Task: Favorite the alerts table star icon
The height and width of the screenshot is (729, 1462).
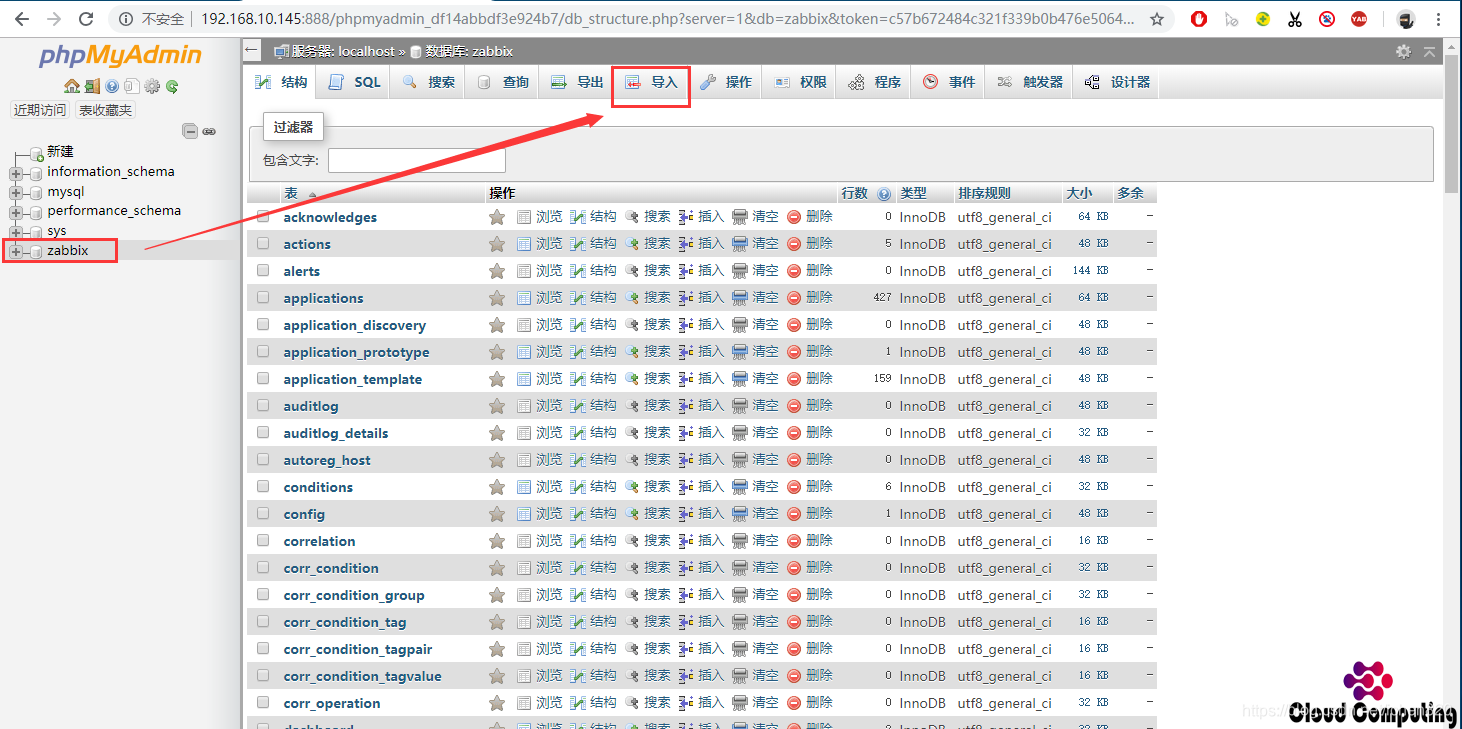Action: point(496,271)
